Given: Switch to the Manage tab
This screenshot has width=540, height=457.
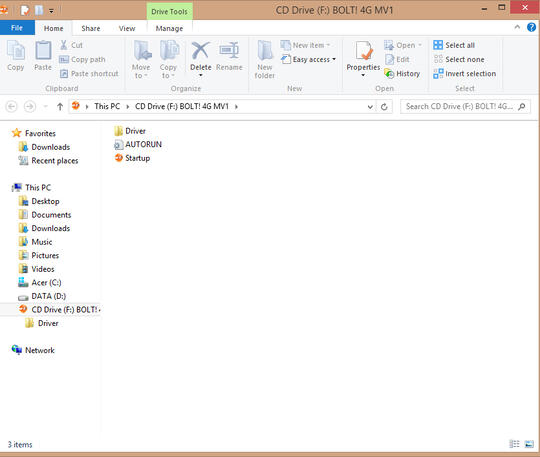Looking at the screenshot, I should coord(169,28).
